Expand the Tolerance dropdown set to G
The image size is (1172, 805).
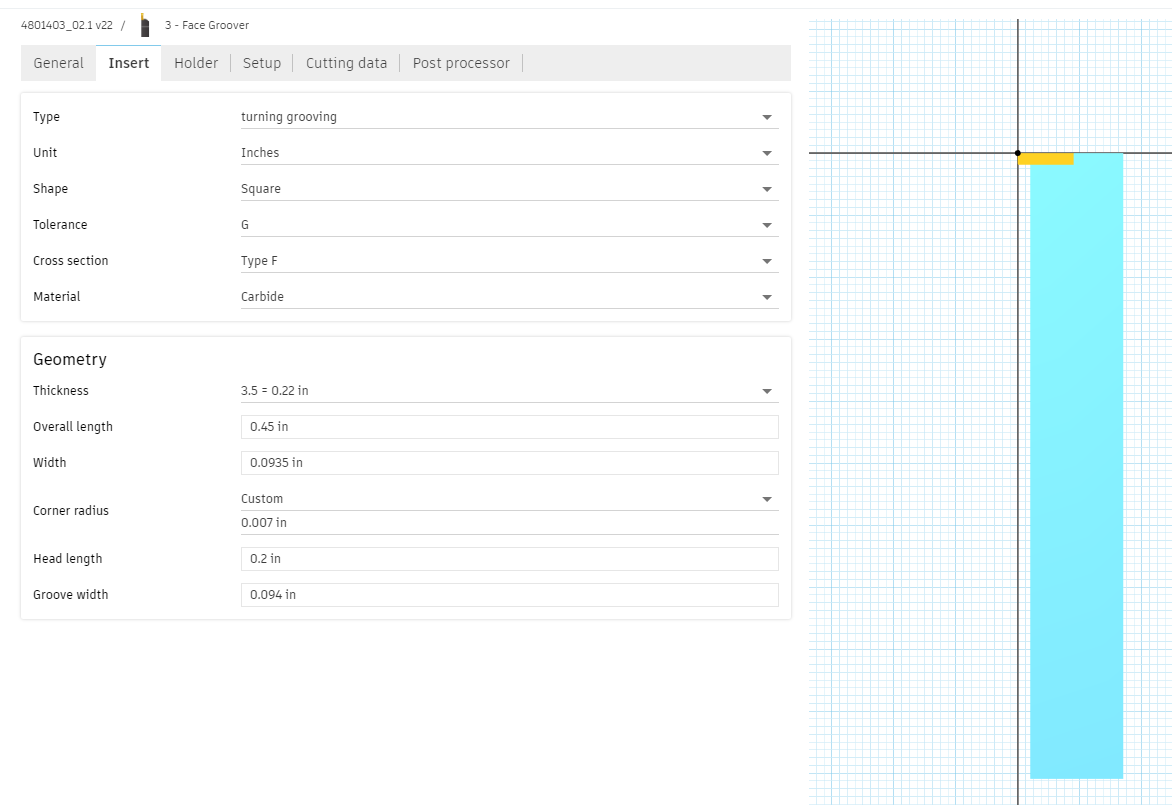coord(509,224)
